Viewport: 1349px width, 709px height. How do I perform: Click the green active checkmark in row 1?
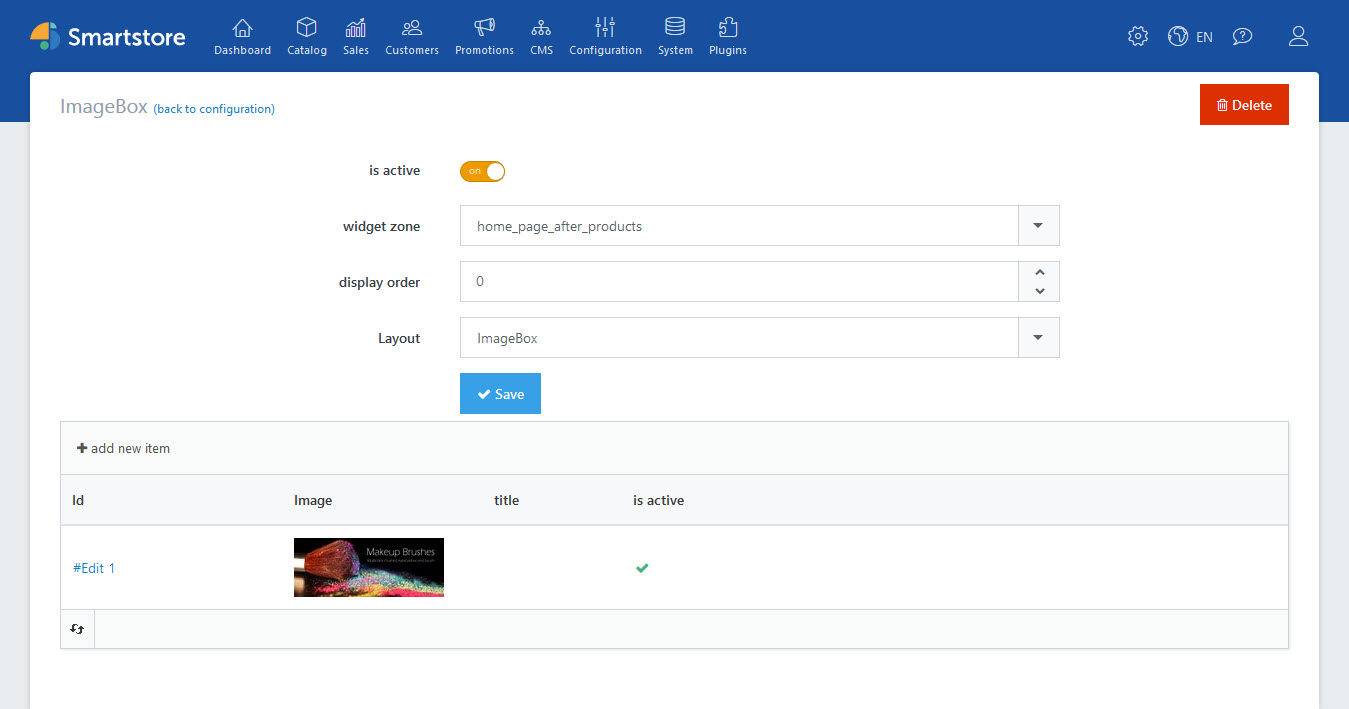[x=642, y=568]
